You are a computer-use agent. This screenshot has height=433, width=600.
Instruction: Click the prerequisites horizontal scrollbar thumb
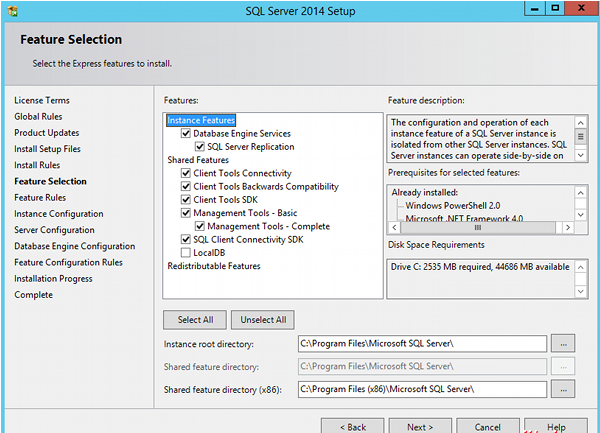[x=478, y=228]
